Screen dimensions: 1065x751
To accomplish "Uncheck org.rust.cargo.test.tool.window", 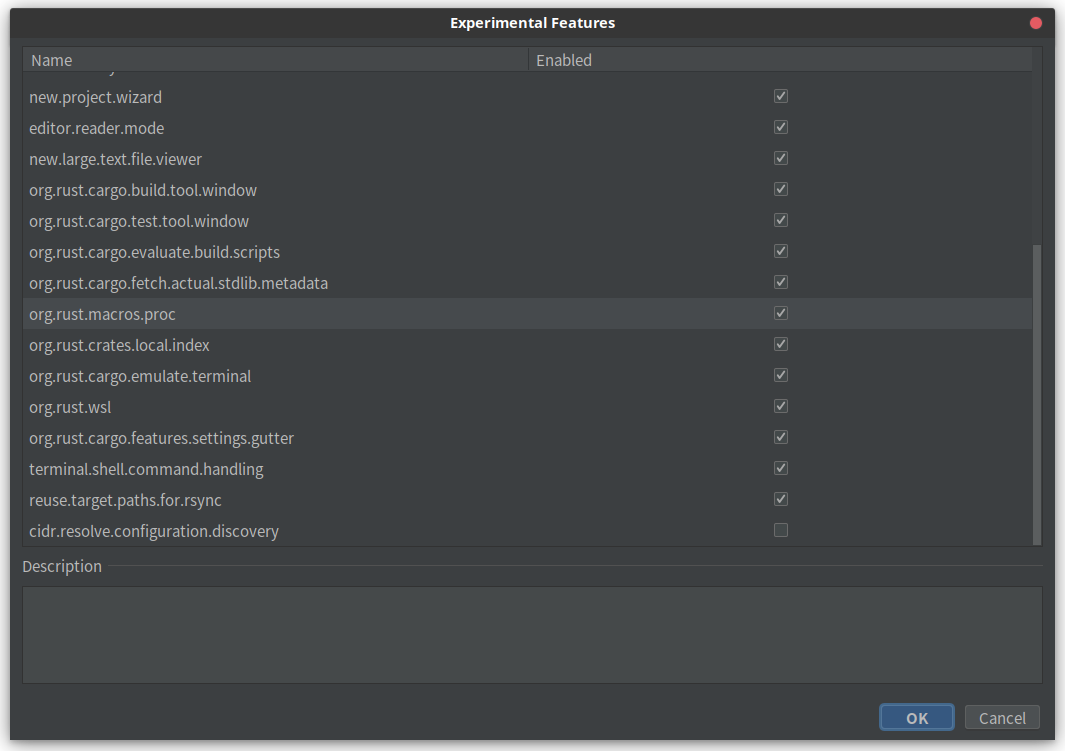I will click(x=780, y=219).
